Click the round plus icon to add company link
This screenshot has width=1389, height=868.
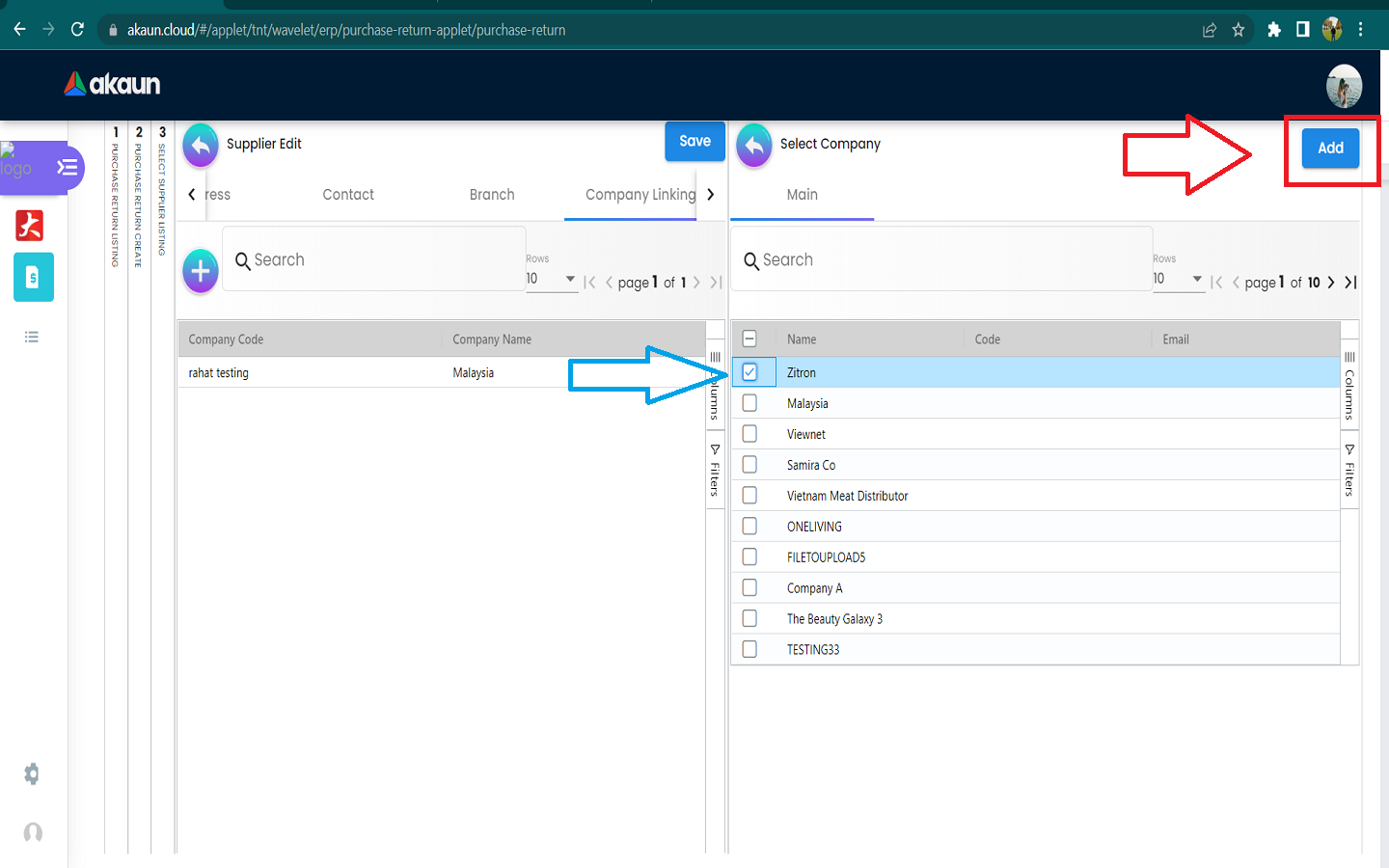pos(201,271)
